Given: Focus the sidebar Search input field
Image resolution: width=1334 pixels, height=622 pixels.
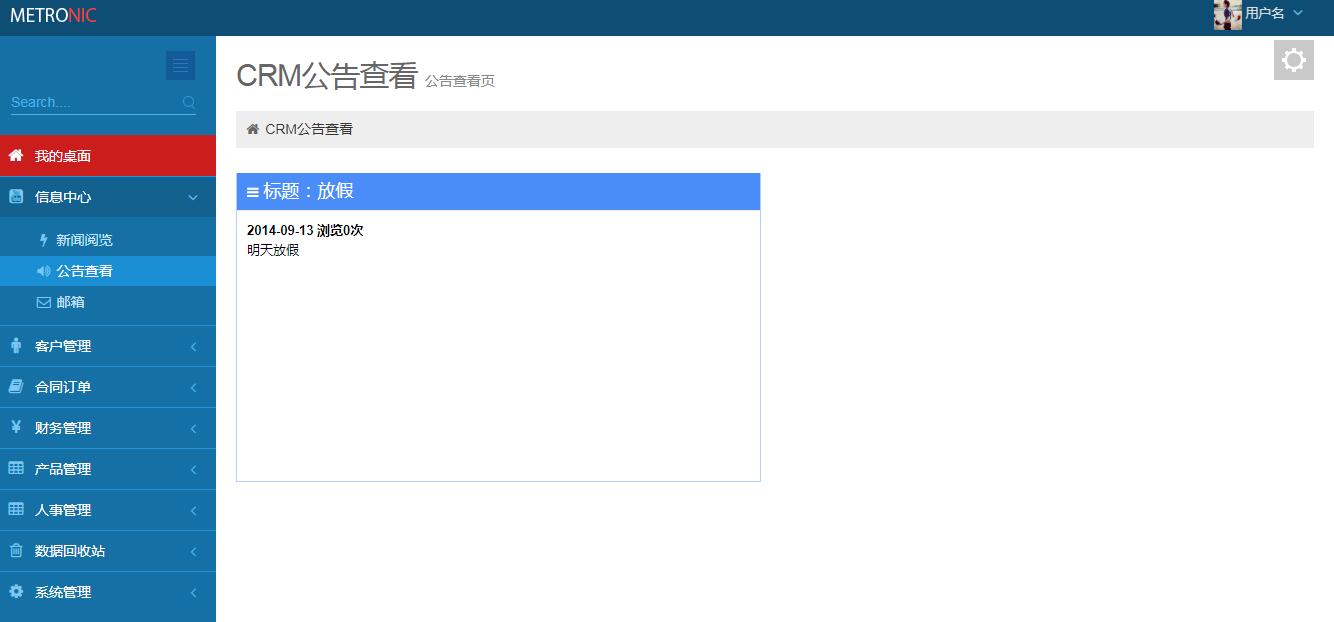Looking at the screenshot, I should click(95, 102).
